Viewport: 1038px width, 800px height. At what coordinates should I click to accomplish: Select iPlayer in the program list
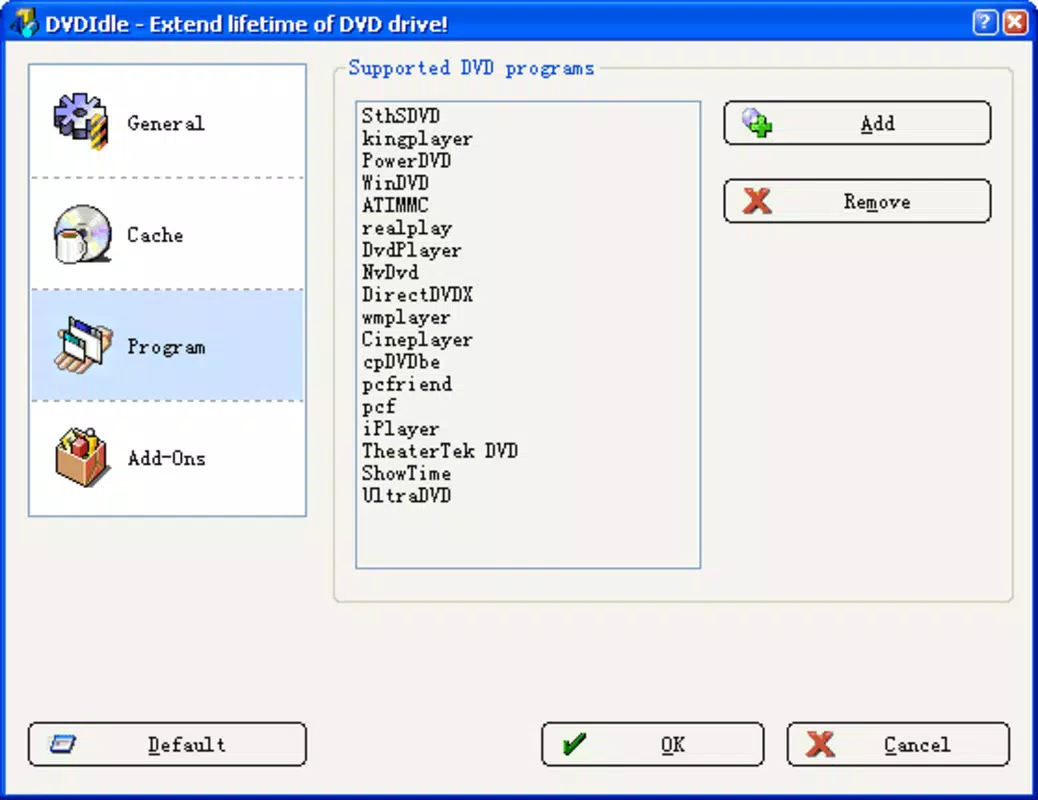[401, 428]
